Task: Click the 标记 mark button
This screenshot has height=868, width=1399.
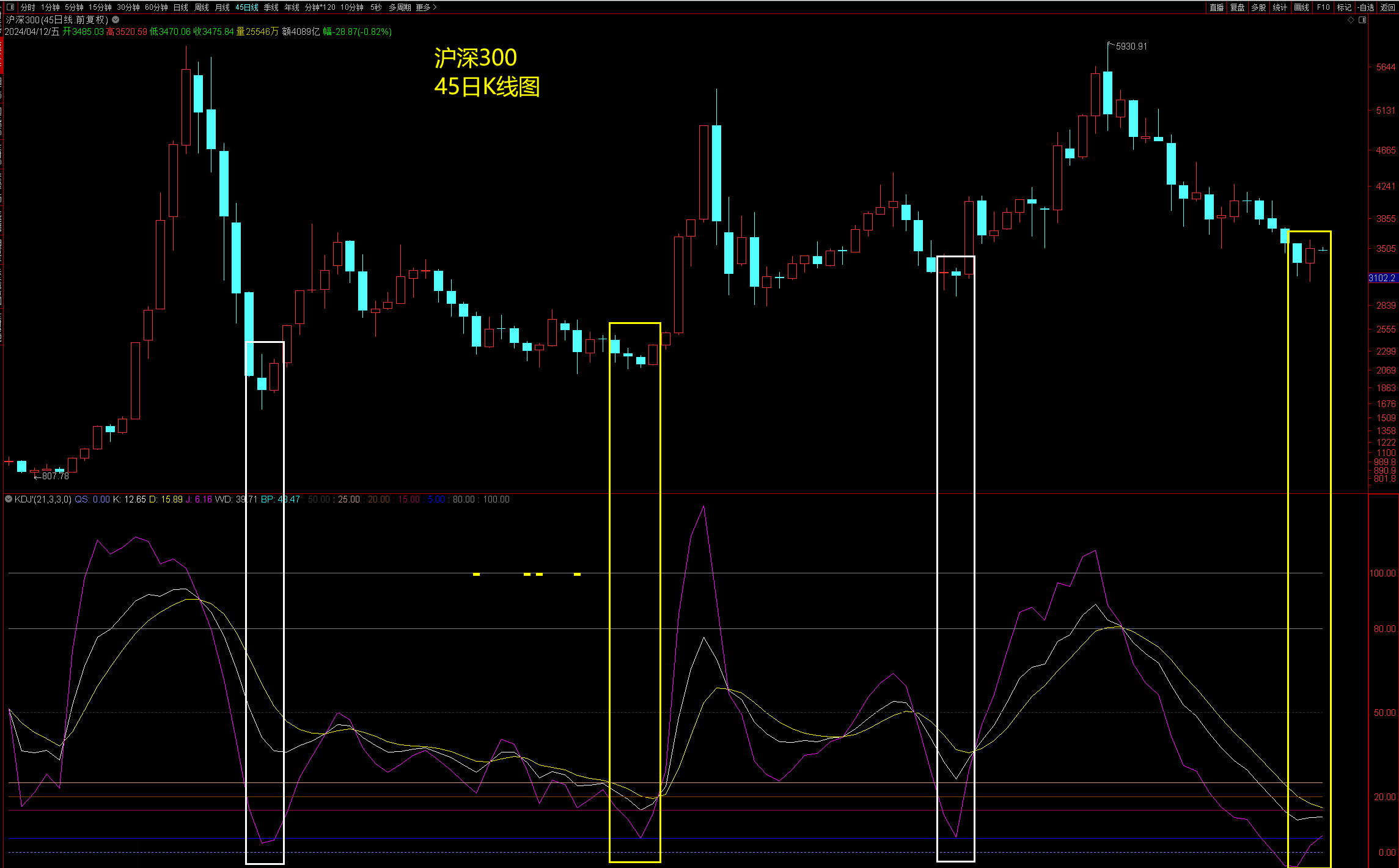Action: click(x=1344, y=7)
